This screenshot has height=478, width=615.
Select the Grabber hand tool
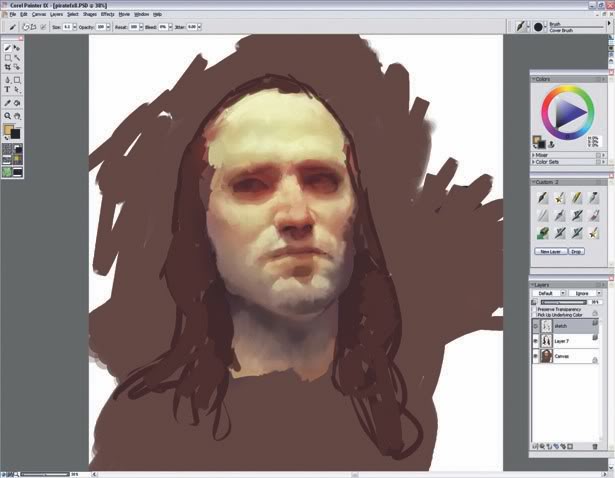(x=17, y=116)
